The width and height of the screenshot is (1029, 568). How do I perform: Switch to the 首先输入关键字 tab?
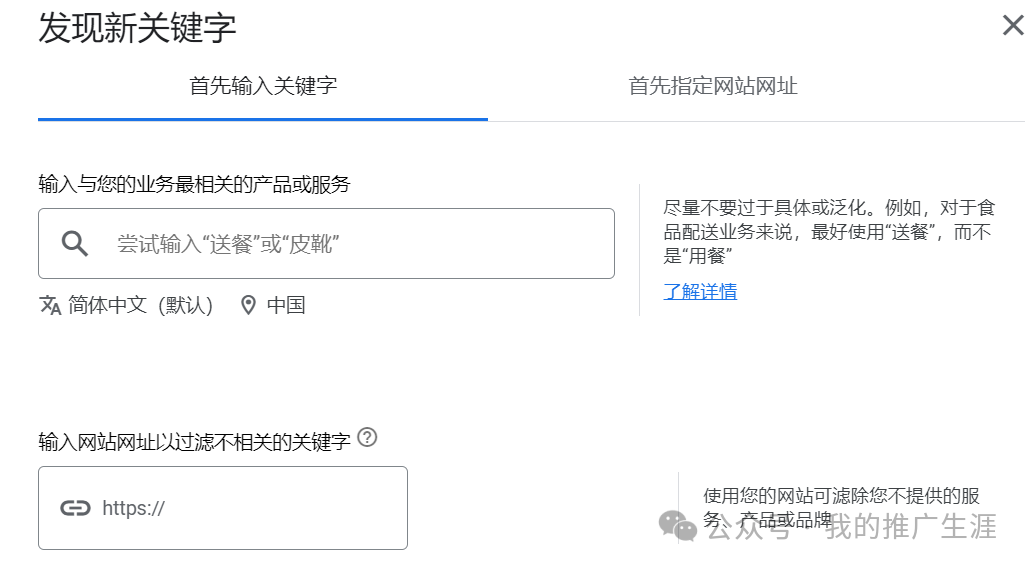[263, 86]
